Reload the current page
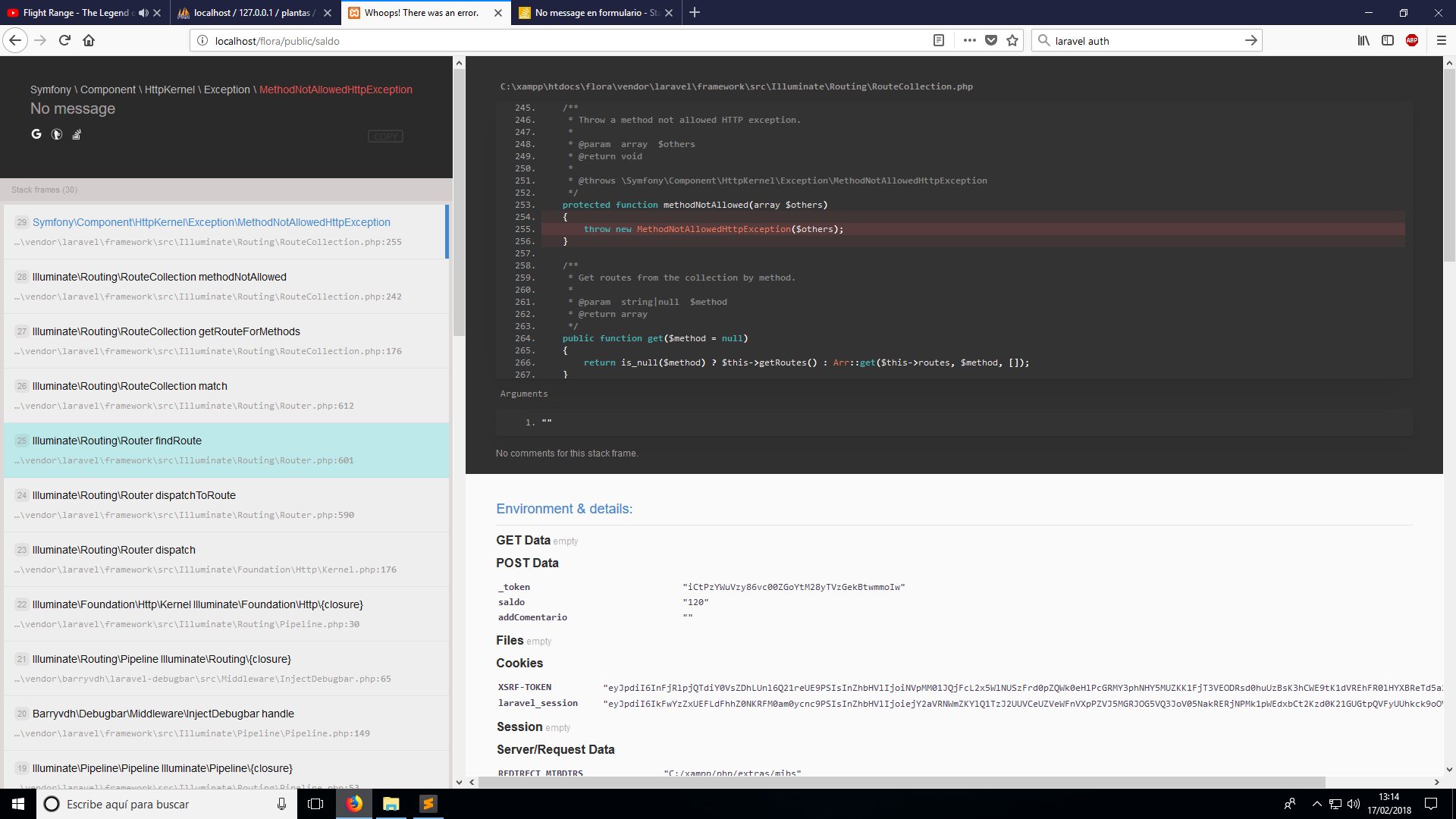 64,41
